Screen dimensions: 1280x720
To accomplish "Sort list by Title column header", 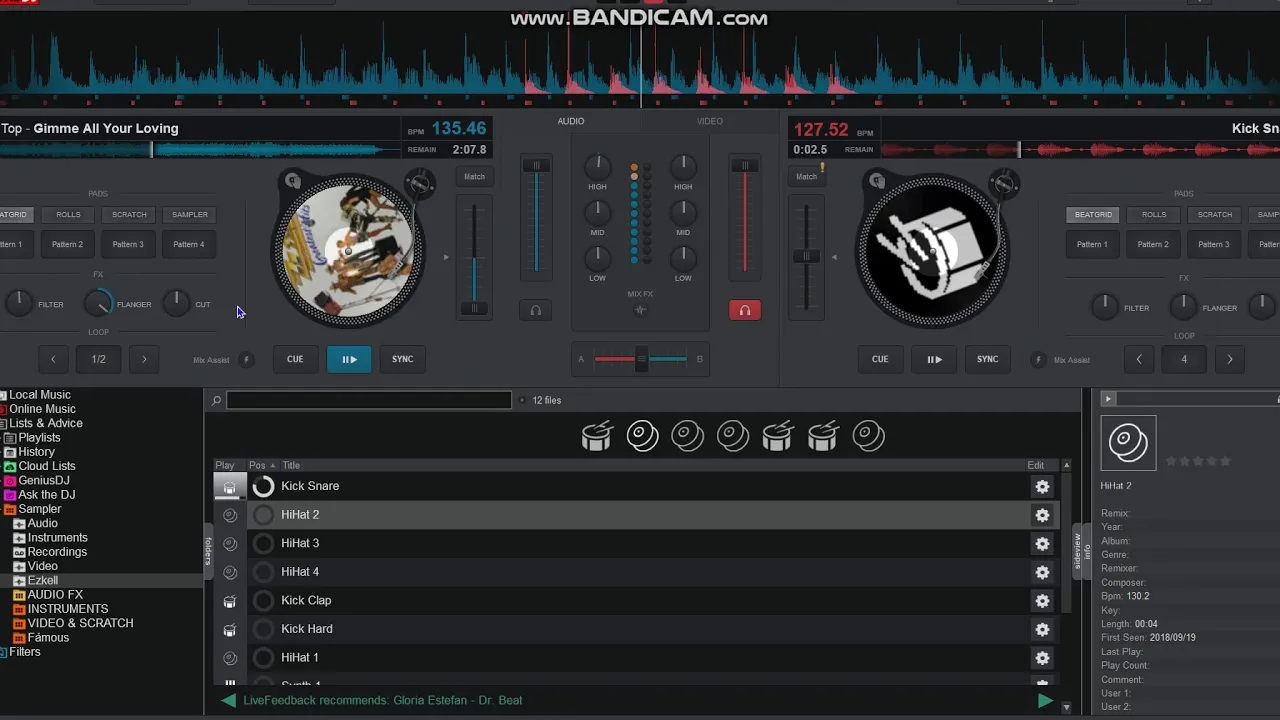I will click(x=291, y=465).
